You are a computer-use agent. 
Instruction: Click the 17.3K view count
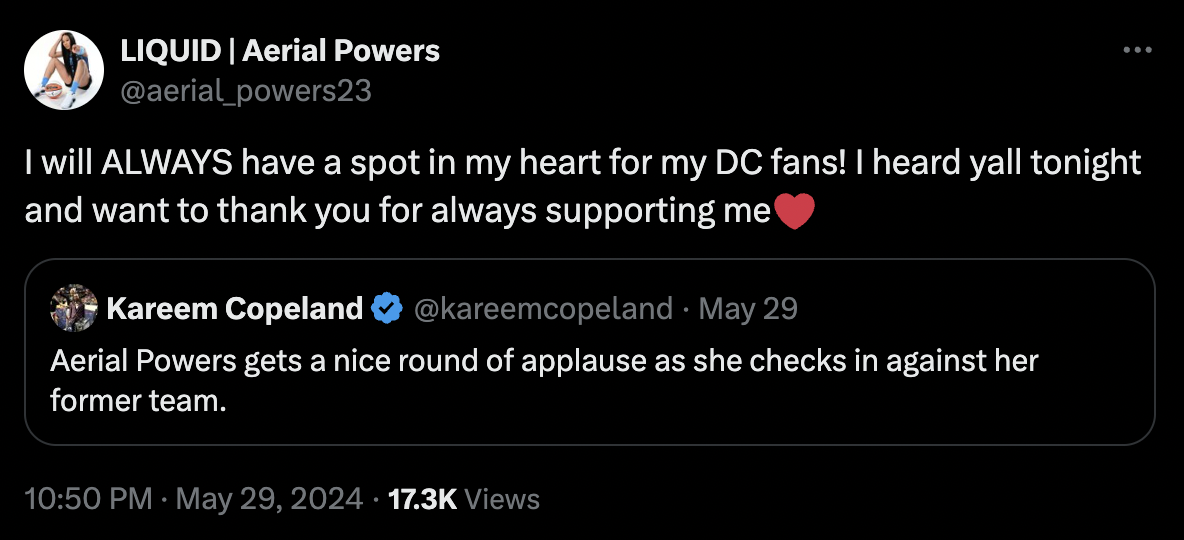[422, 498]
